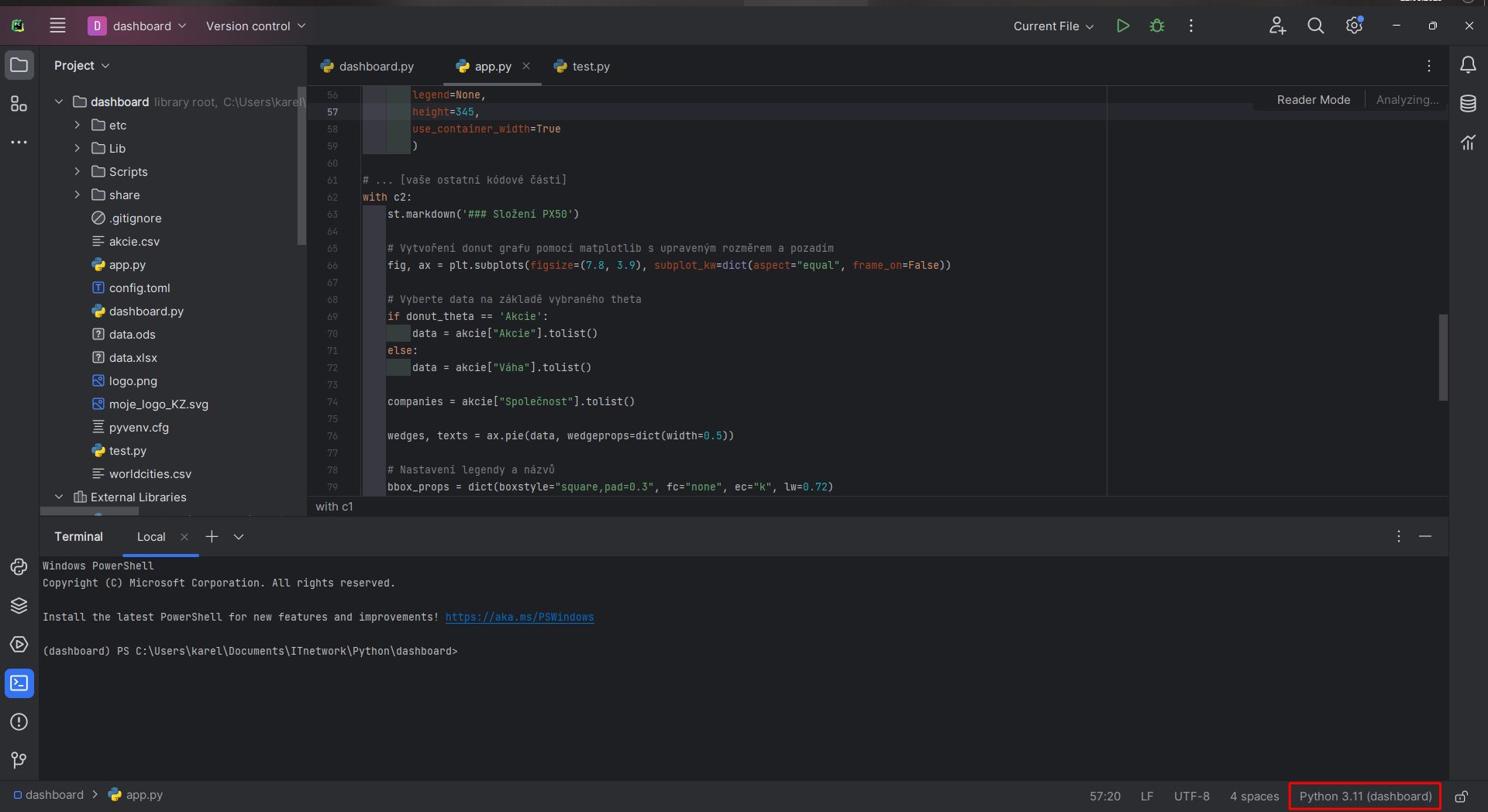Viewport: 1488px width, 812px height.
Task: Open the Database tool window
Action: [x=1469, y=103]
